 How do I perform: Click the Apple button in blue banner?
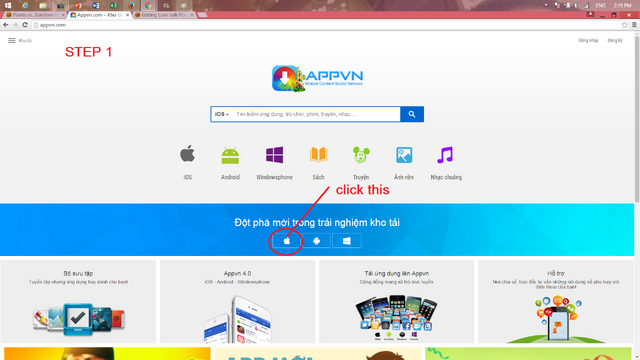[x=287, y=241]
